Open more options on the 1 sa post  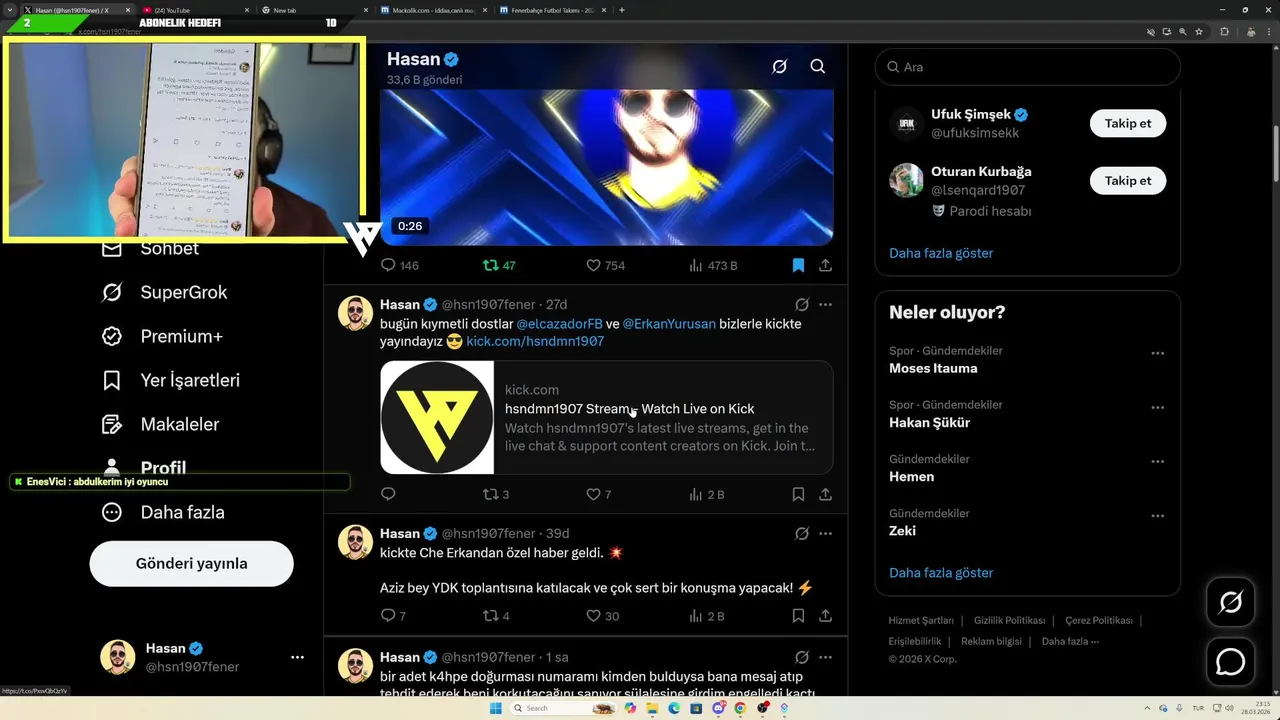coord(825,657)
